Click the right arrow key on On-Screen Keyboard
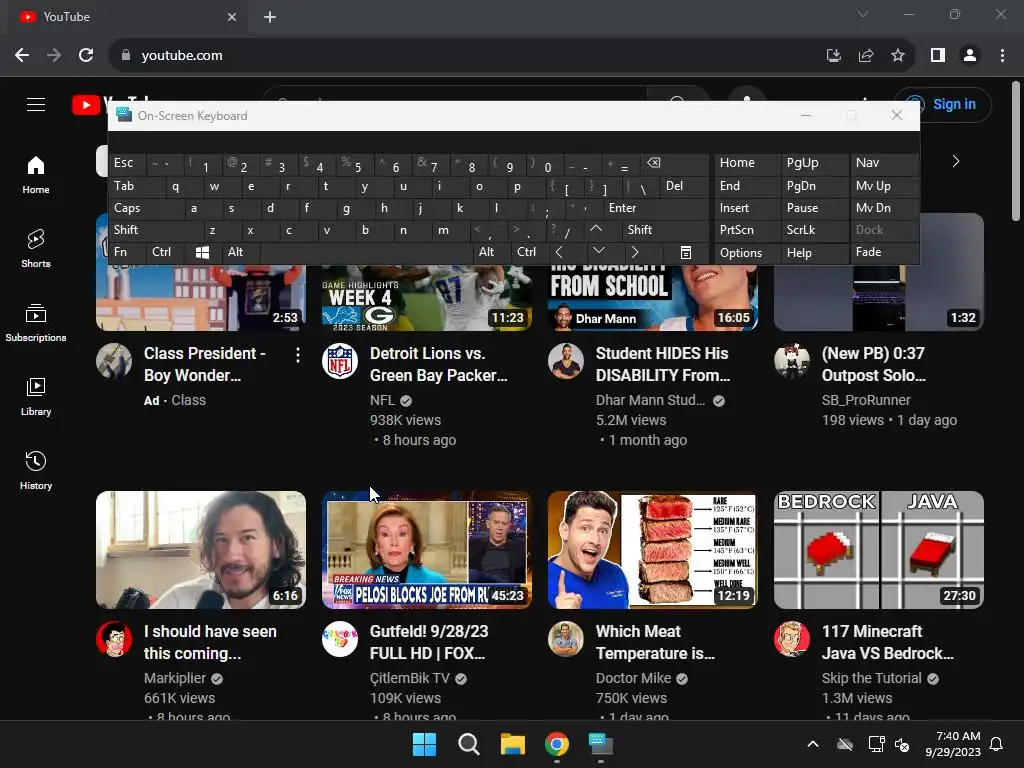This screenshot has height=768, width=1024. 635,253
